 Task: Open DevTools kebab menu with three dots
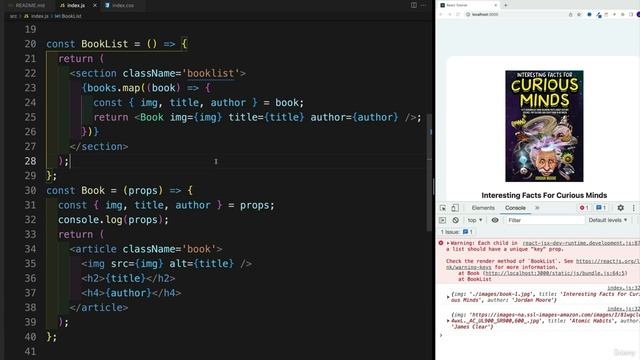633,208
